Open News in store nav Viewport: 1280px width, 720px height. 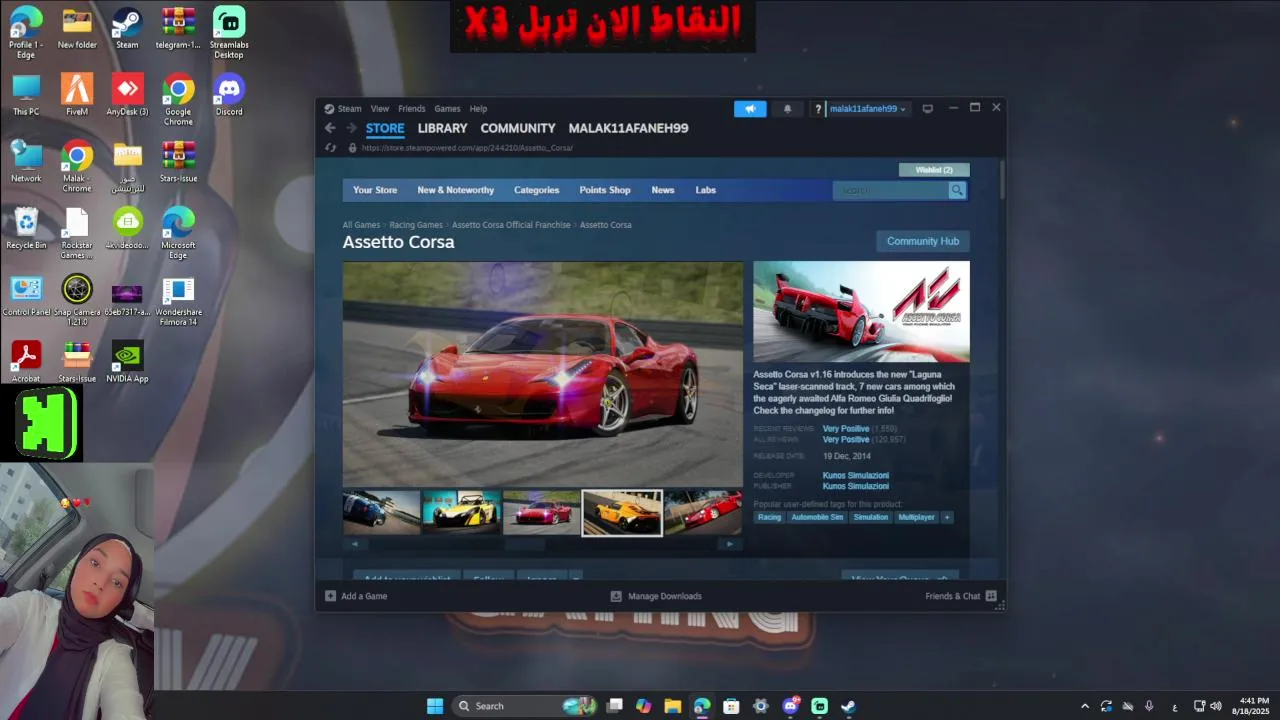pos(663,190)
